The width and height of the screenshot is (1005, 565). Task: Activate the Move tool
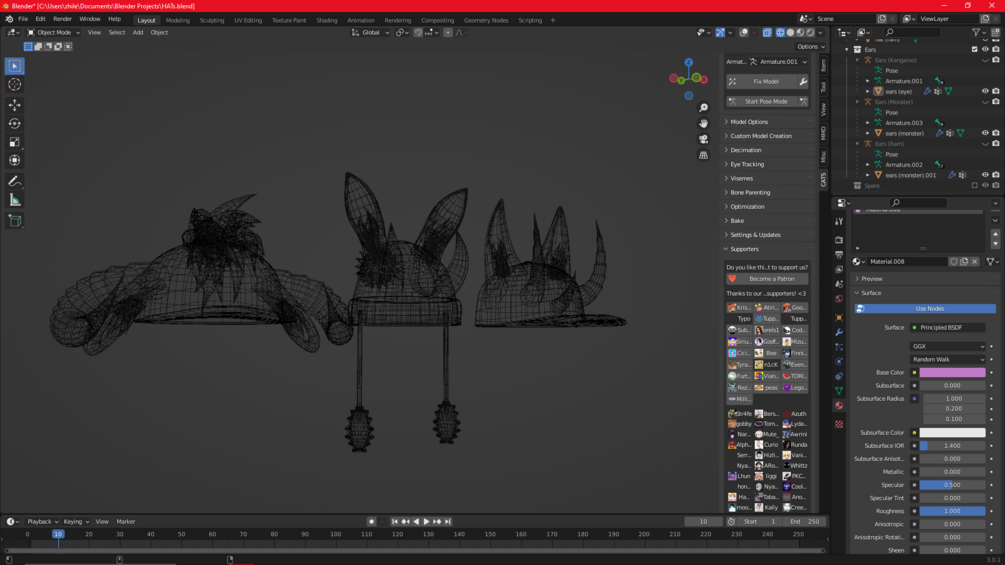click(14, 105)
